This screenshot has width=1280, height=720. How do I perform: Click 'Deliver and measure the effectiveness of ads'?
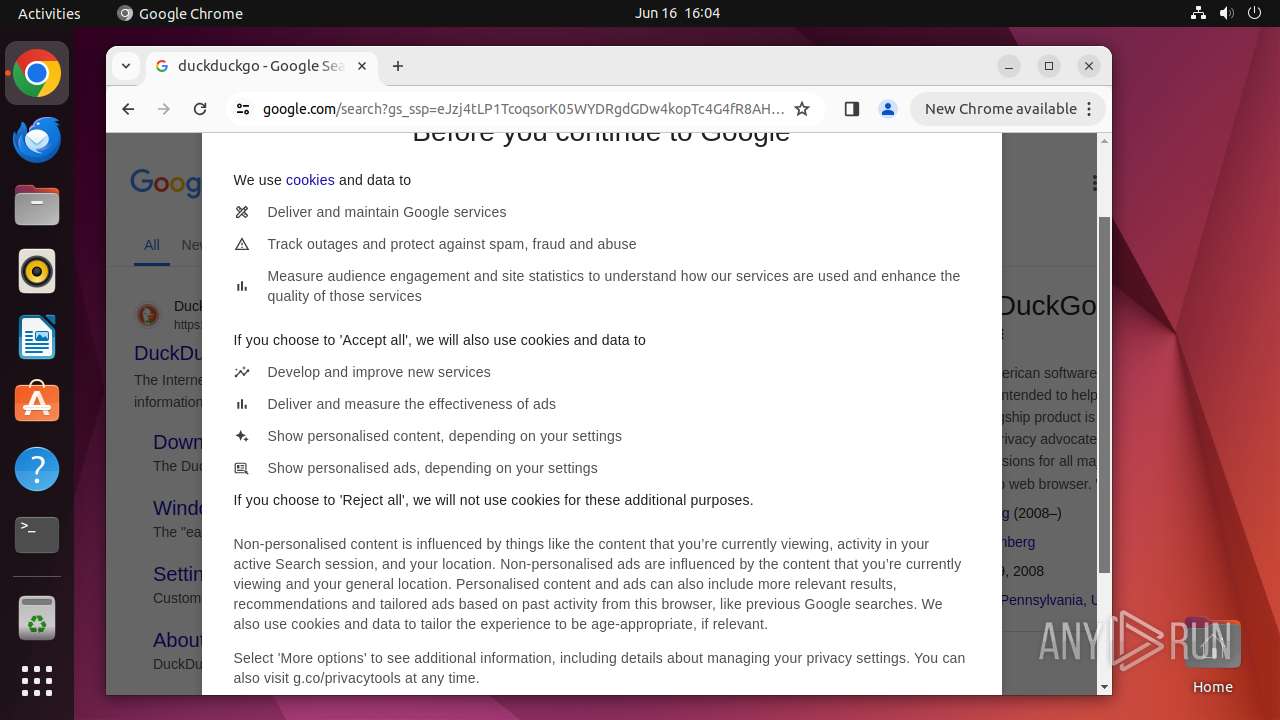point(411,404)
